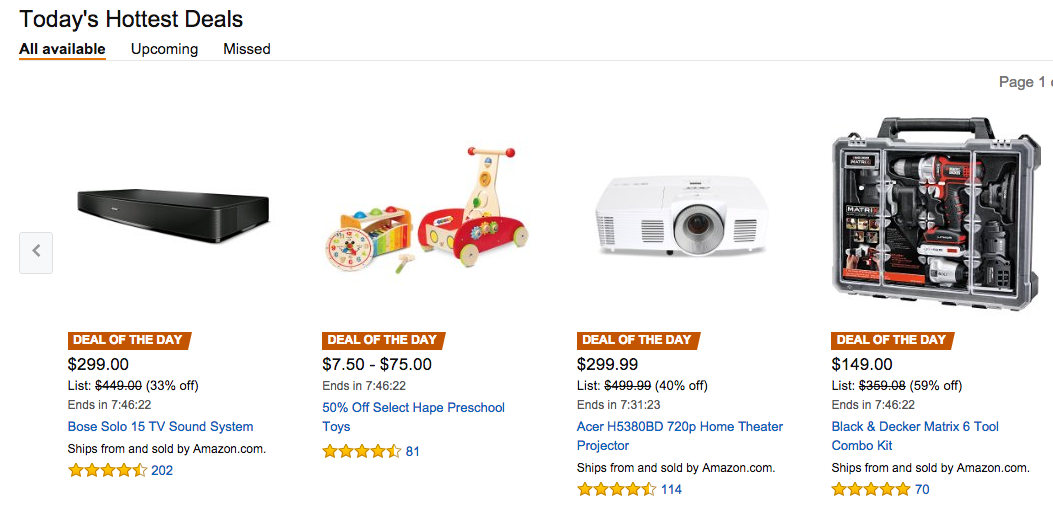Open Black & Decker Matrix 6 Tool Combo Kit link

915,427
